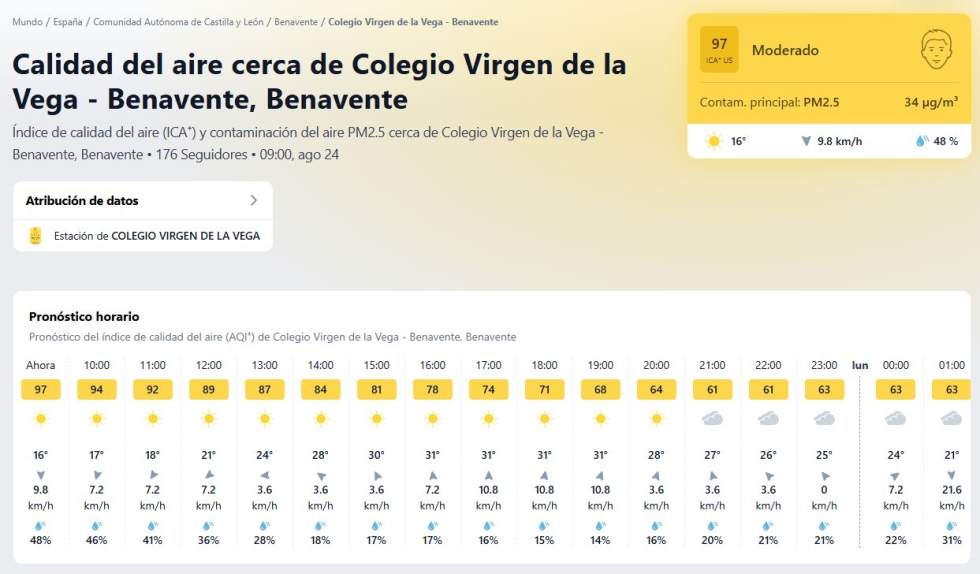Navigate to the Benavente breadcrumb
The height and width of the screenshot is (574, 980).
(x=295, y=22)
